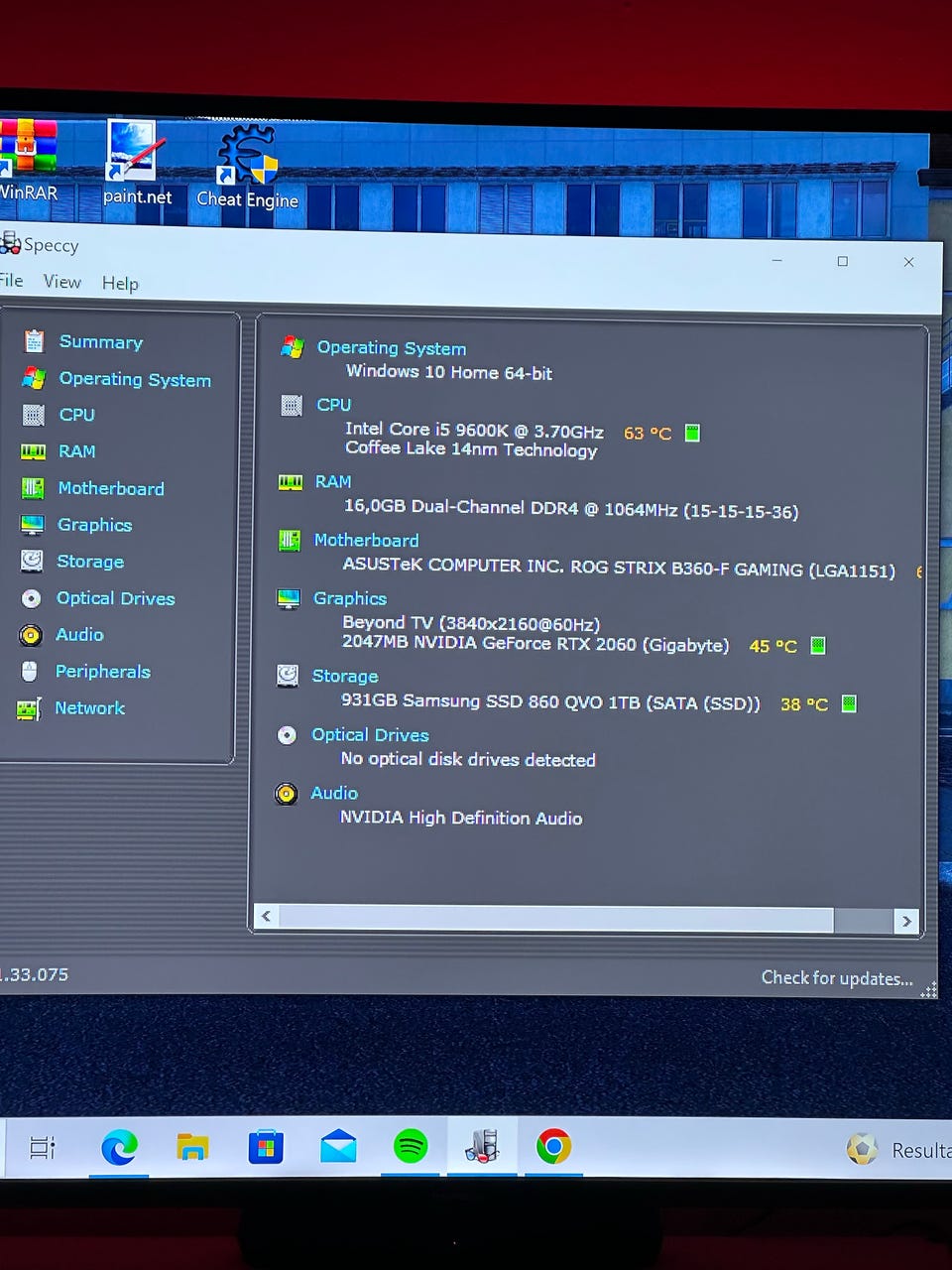Select Operating System in the sidebar
Image resolution: width=952 pixels, height=1270 pixels.
[135, 379]
